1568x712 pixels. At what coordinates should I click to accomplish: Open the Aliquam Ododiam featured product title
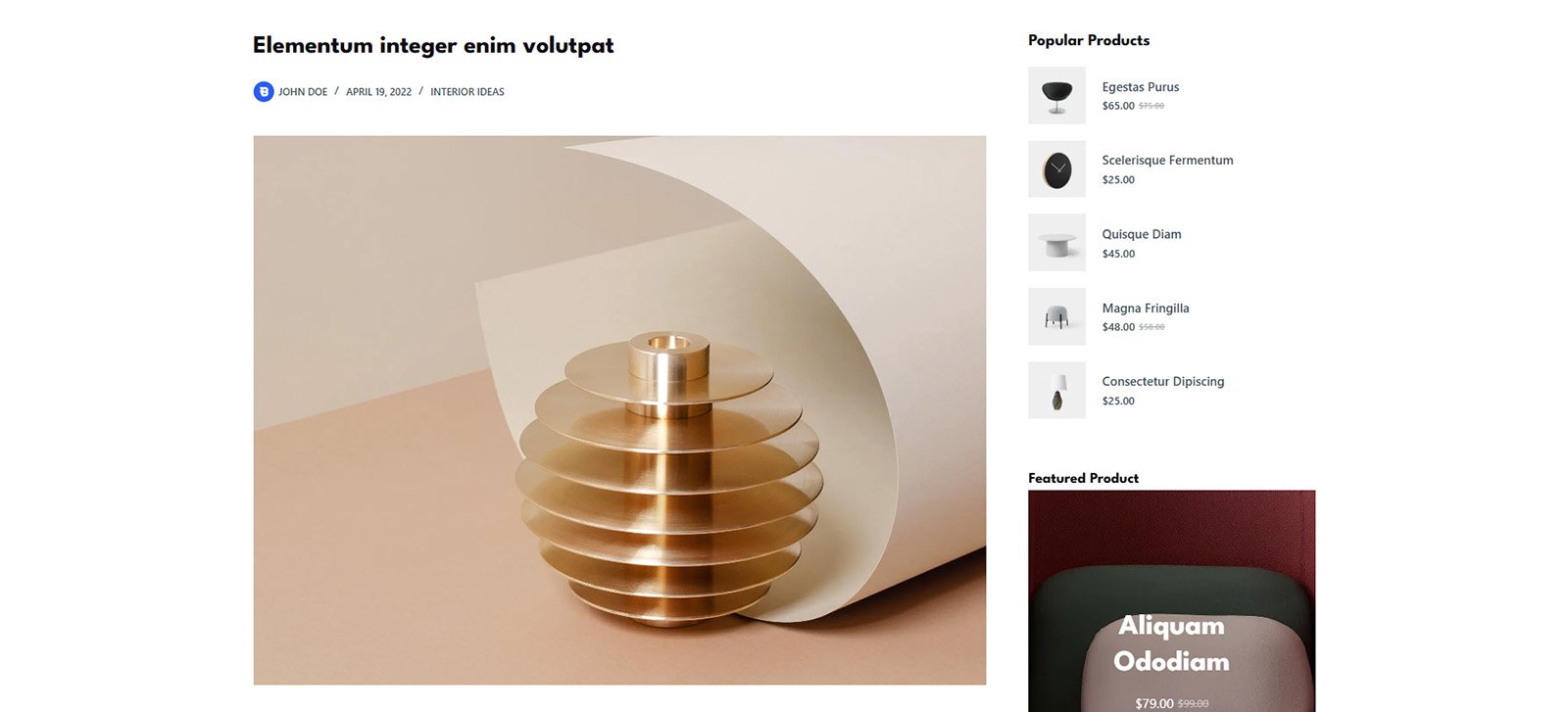[x=1171, y=643]
